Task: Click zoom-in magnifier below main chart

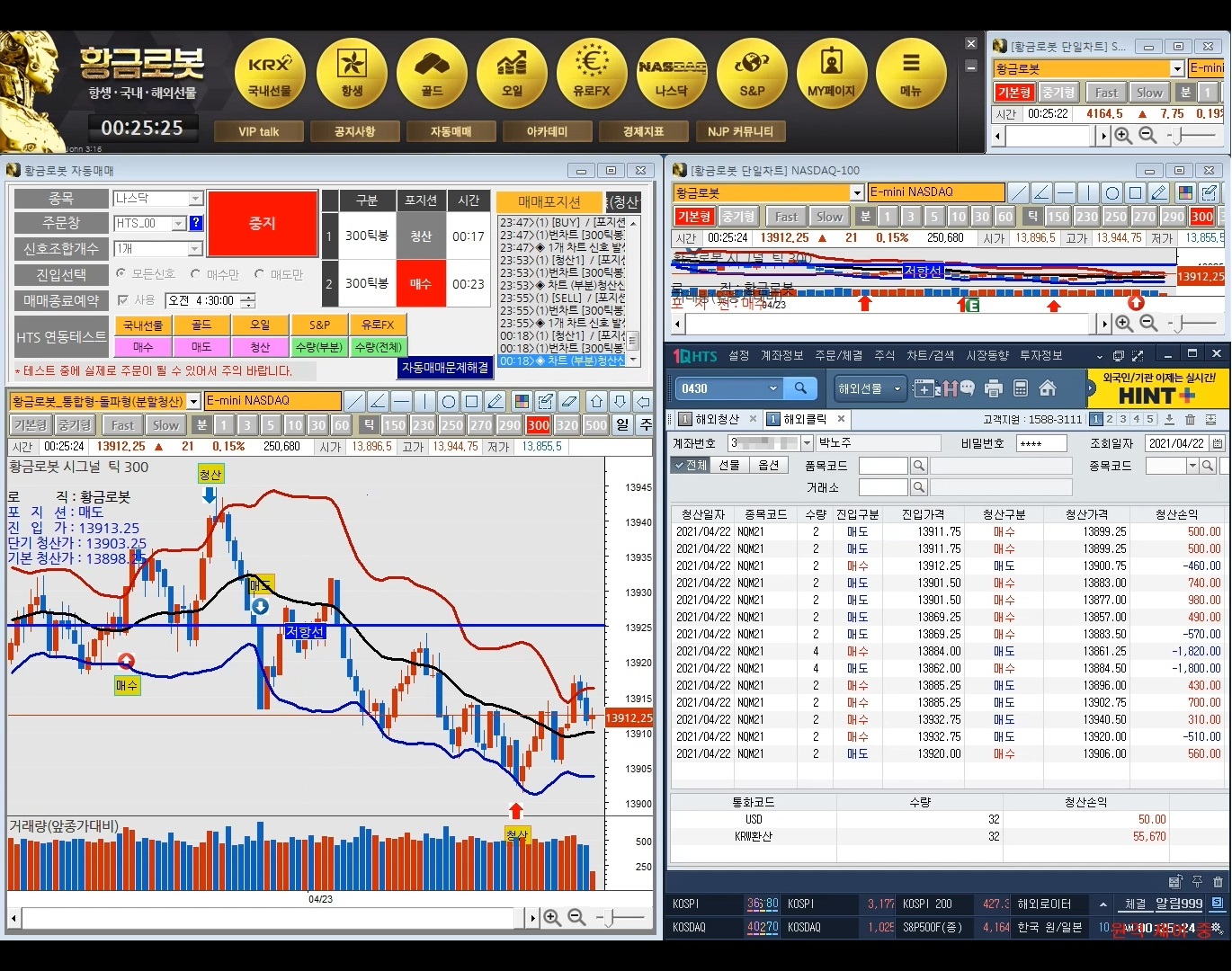Action: (x=552, y=918)
